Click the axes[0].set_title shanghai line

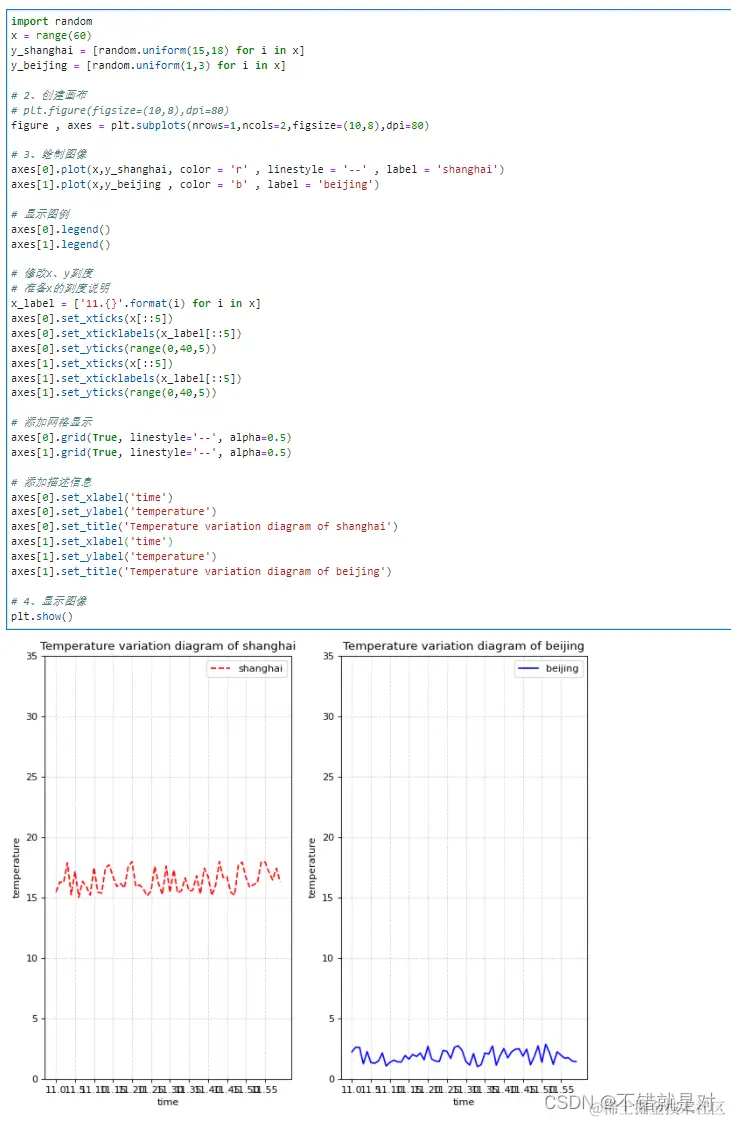pyautogui.click(x=205, y=527)
